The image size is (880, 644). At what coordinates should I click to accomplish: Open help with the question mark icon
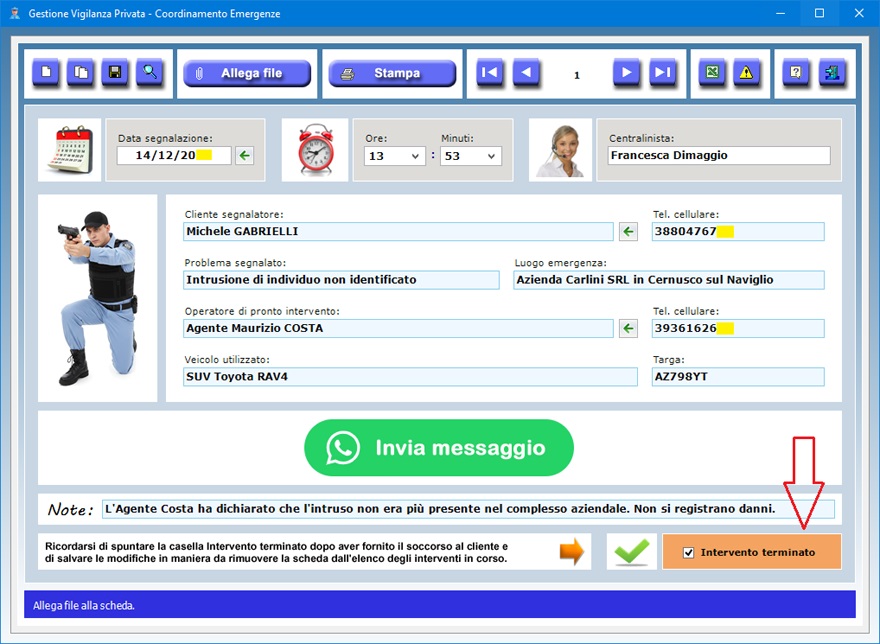[796, 73]
